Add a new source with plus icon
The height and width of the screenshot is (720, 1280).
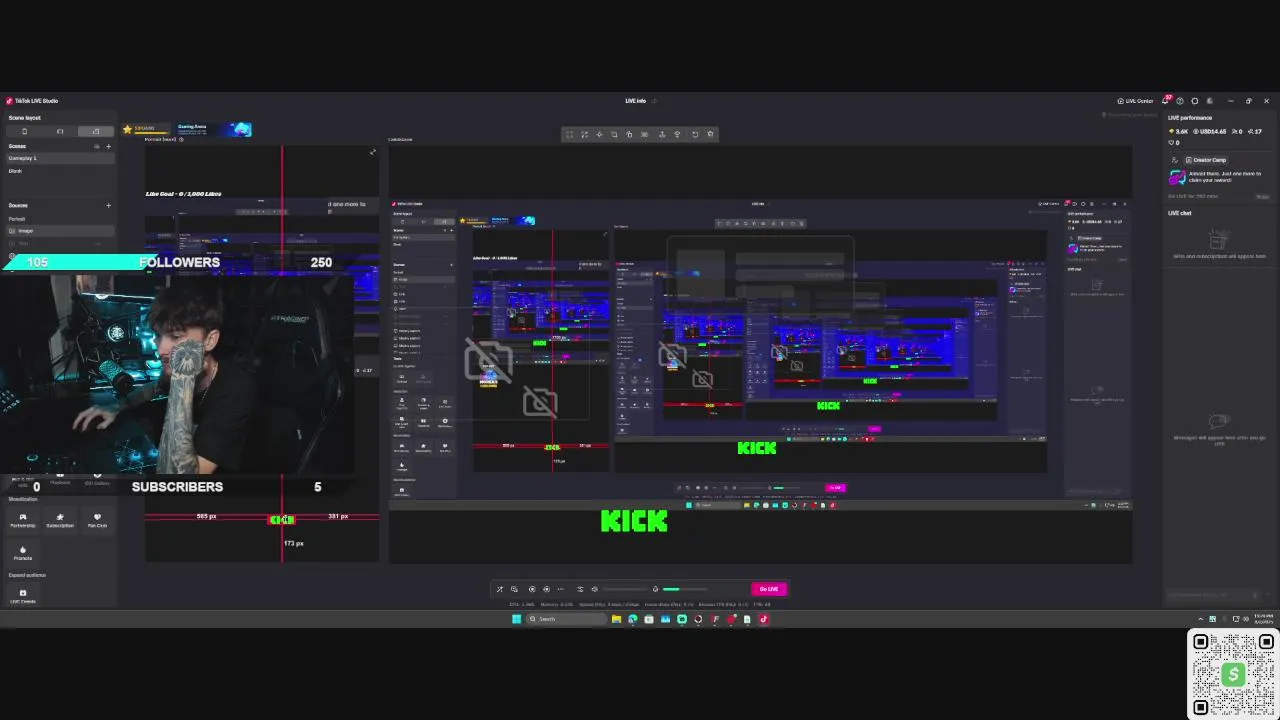(108, 206)
